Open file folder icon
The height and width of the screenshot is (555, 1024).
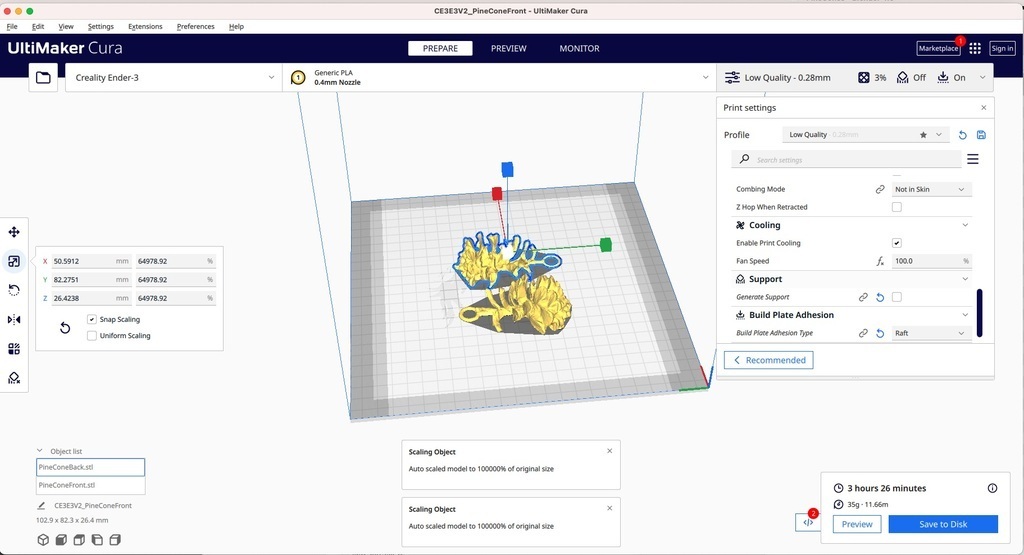pos(43,78)
